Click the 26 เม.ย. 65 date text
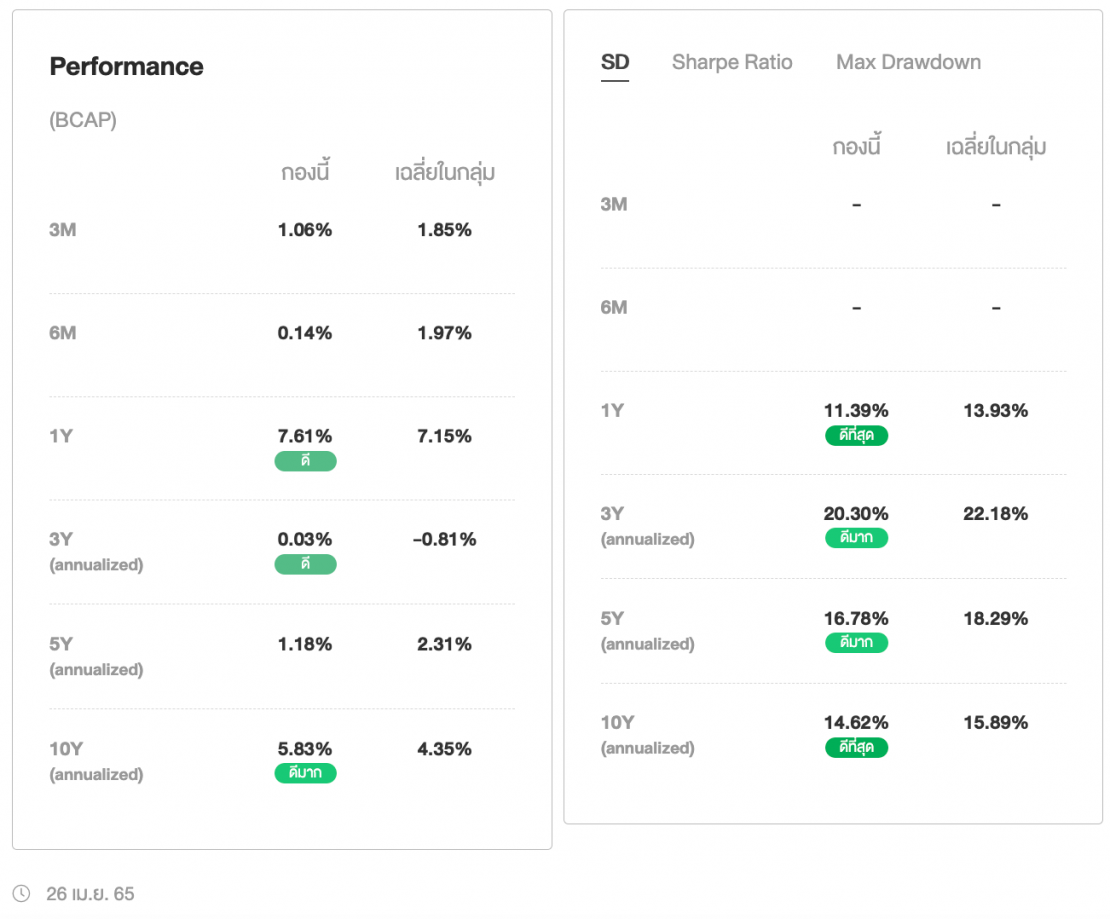Image resolution: width=1110 pixels, height=919 pixels. 90,893
